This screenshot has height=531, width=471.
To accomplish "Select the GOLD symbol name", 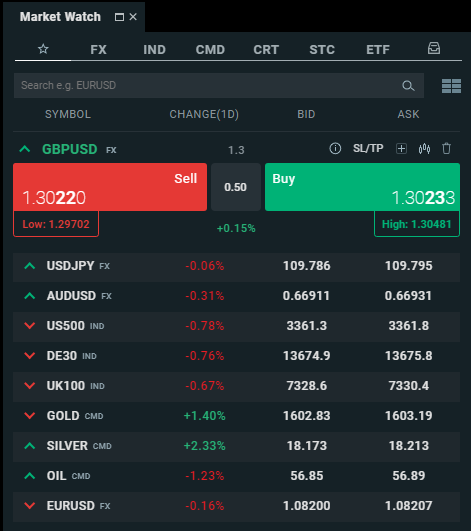I will click(x=63, y=416).
